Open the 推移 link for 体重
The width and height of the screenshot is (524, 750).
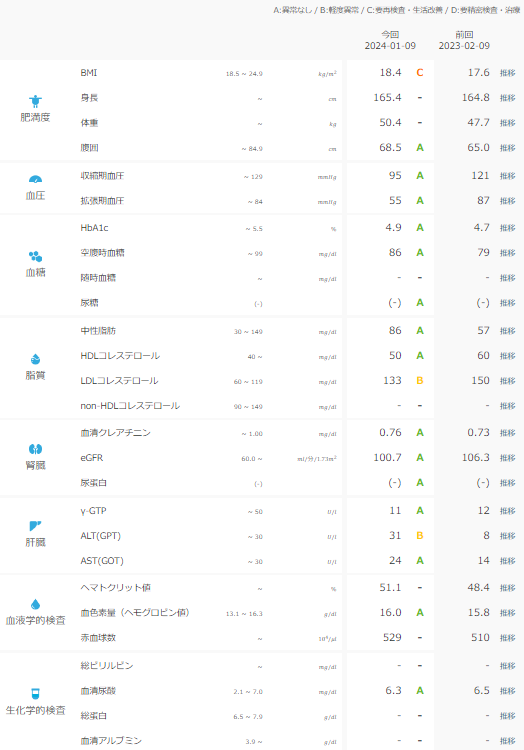click(x=507, y=123)
